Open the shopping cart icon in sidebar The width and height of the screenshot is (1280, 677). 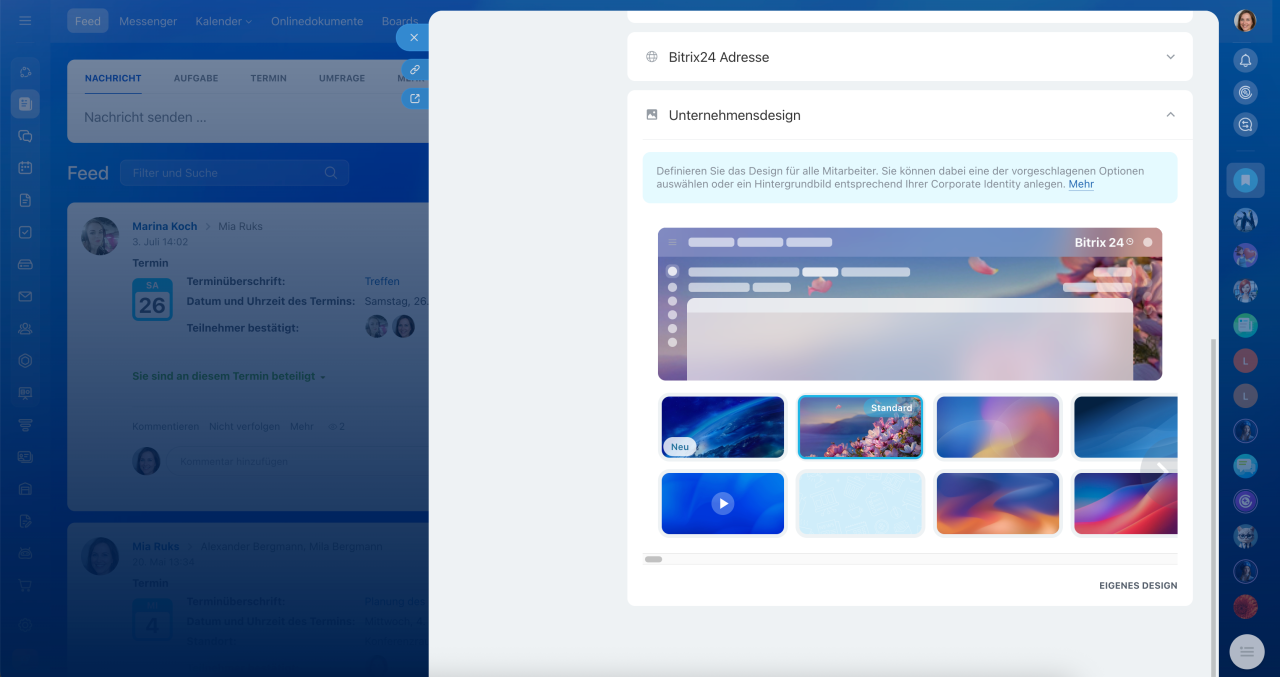coord(25,585)
